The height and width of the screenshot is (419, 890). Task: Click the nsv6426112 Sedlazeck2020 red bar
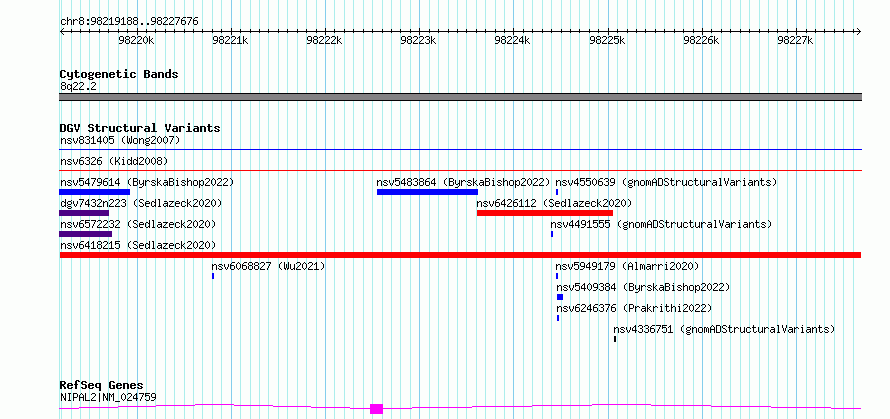545,213
